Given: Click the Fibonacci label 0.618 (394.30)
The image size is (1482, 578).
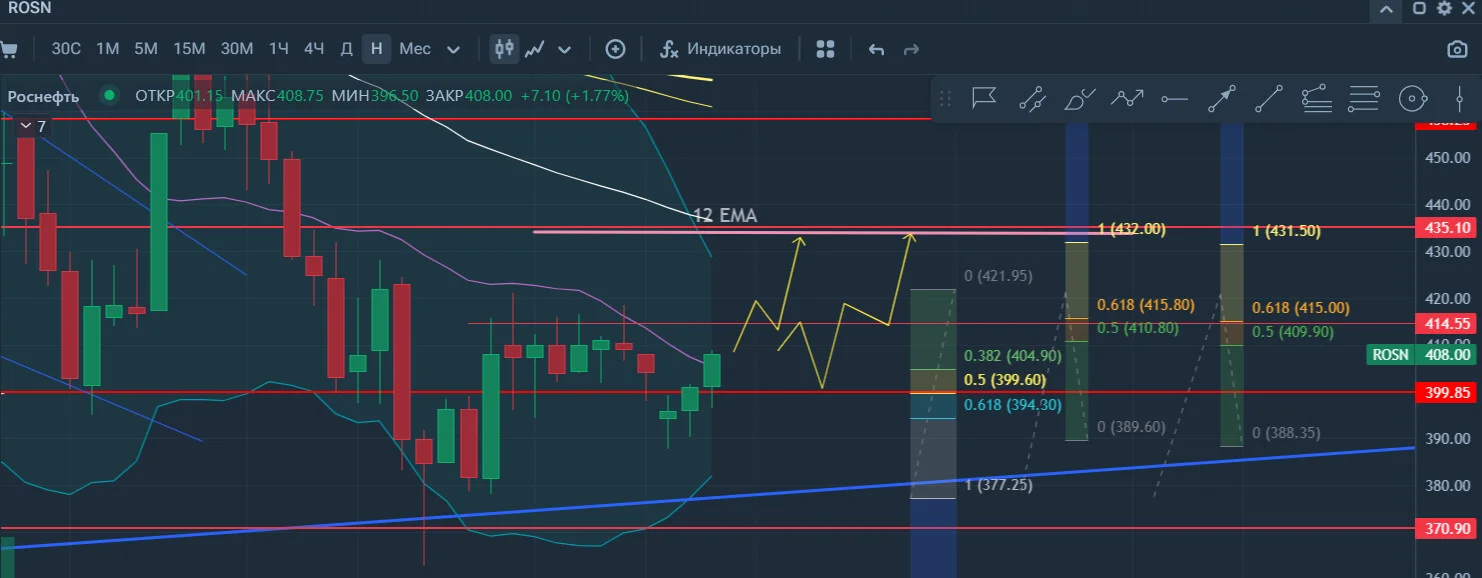Looking at the screenshot, I should point(1012,404).
